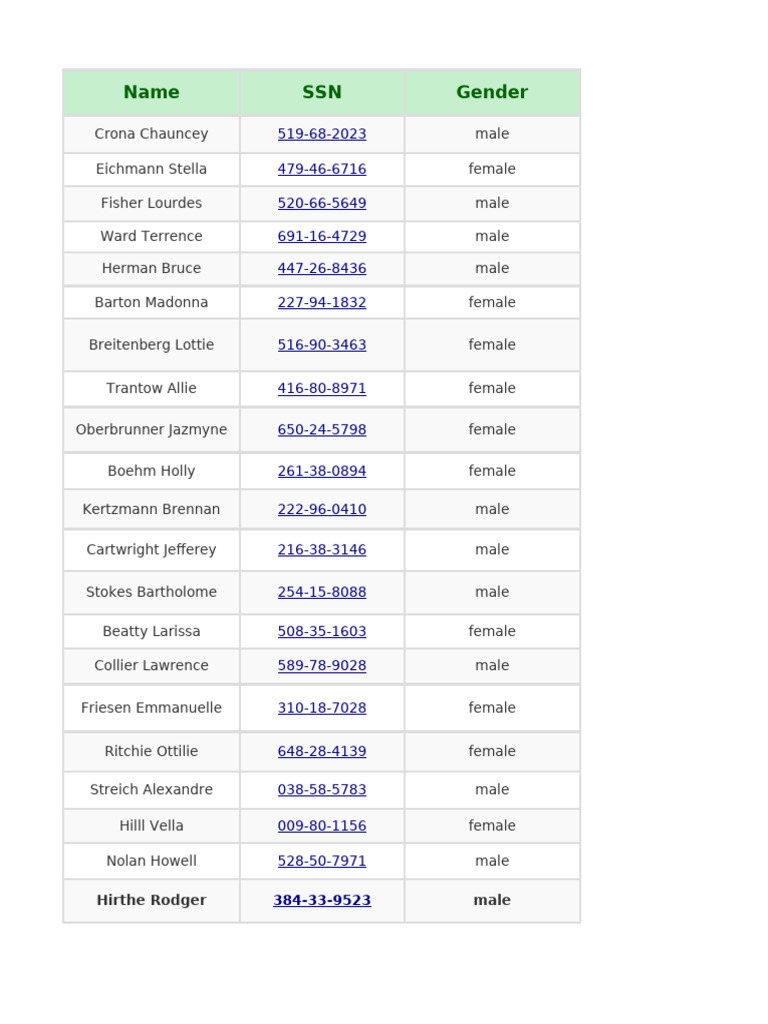Click the Name column header
Image resolution: width=768 pixels, height=1024 pixels.
[151, 92]
